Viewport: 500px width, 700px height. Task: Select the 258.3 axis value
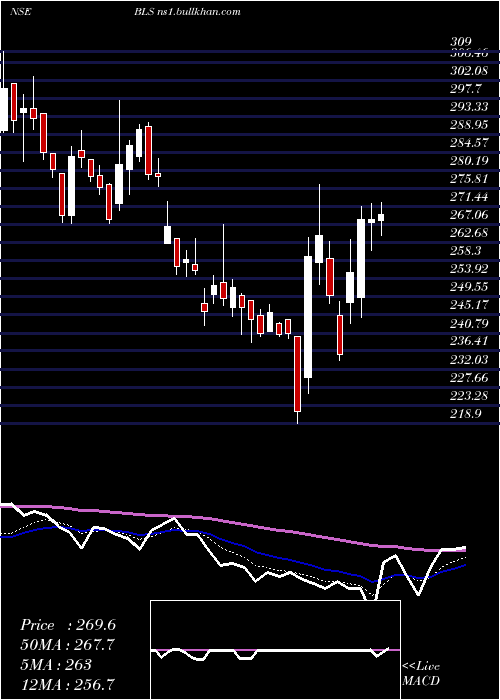tap(466, 251)
